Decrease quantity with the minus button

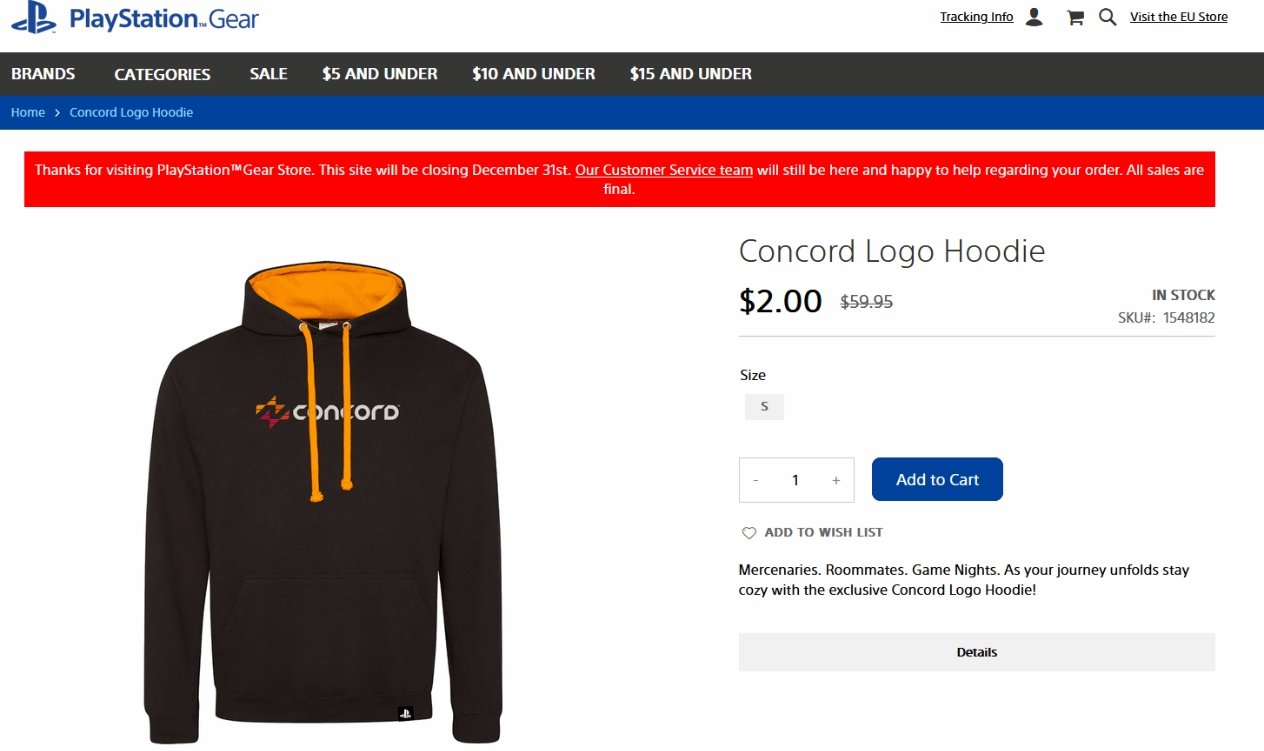pos(756,480)
